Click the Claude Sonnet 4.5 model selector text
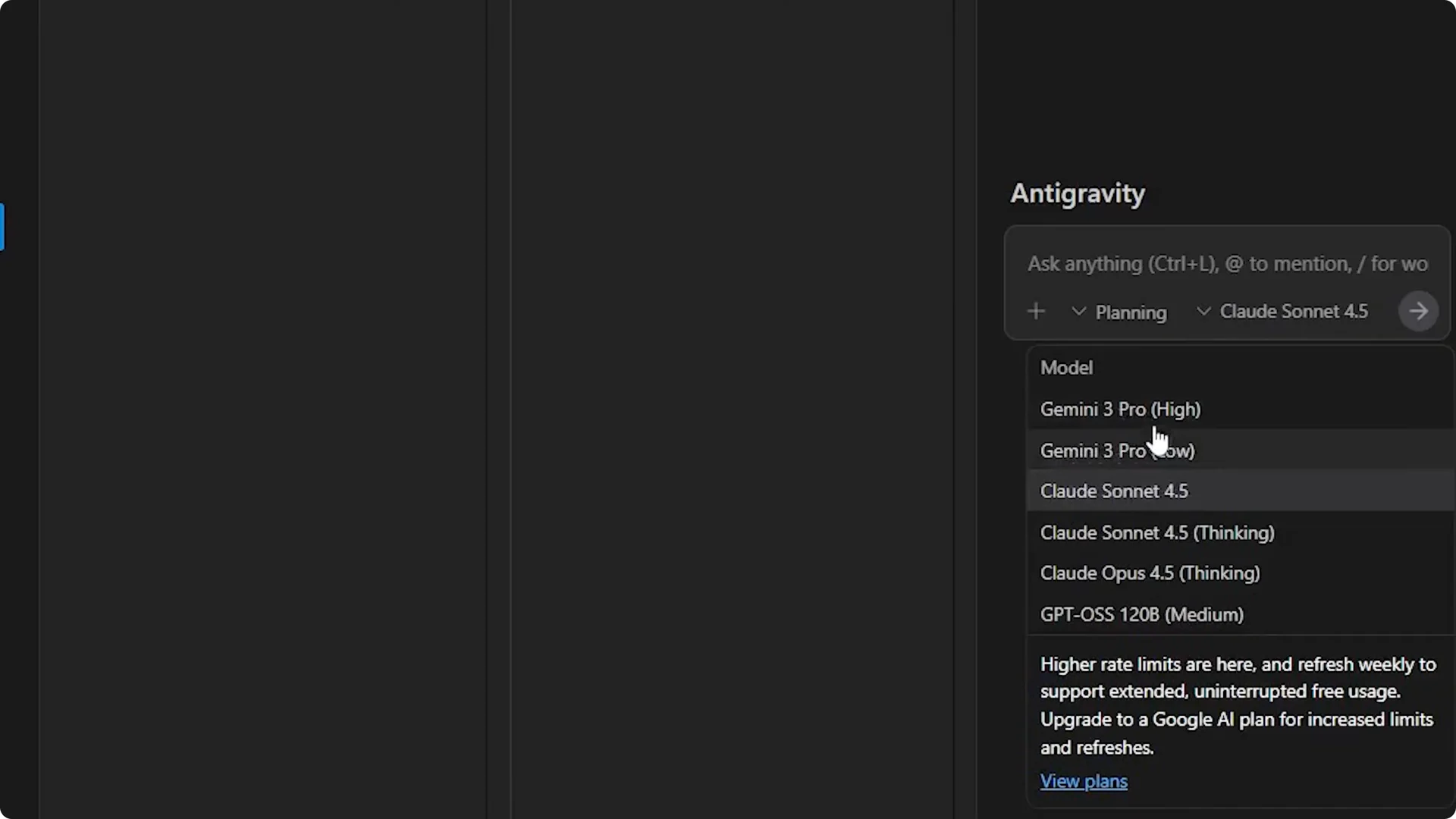Image resolution: width=1456 pixels, height=819 pixels. [x=1293, y=312]
